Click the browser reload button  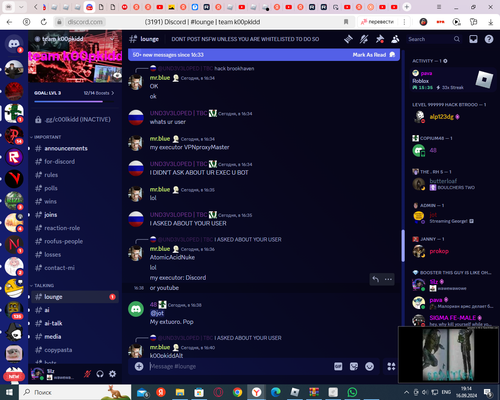pos(44,22)
